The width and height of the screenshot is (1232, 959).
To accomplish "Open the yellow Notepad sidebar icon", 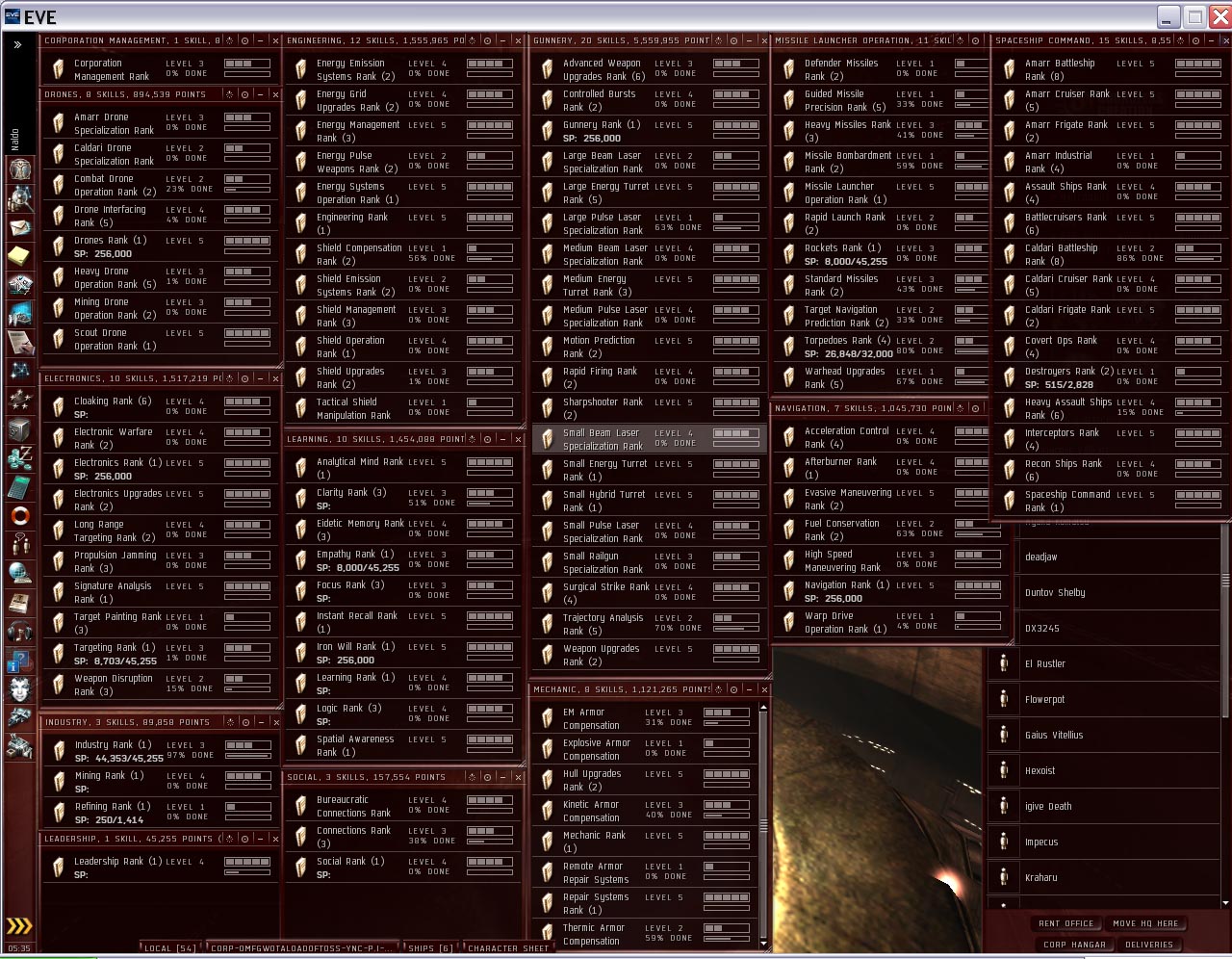I will pyautogui.click(x=20, y=256).
